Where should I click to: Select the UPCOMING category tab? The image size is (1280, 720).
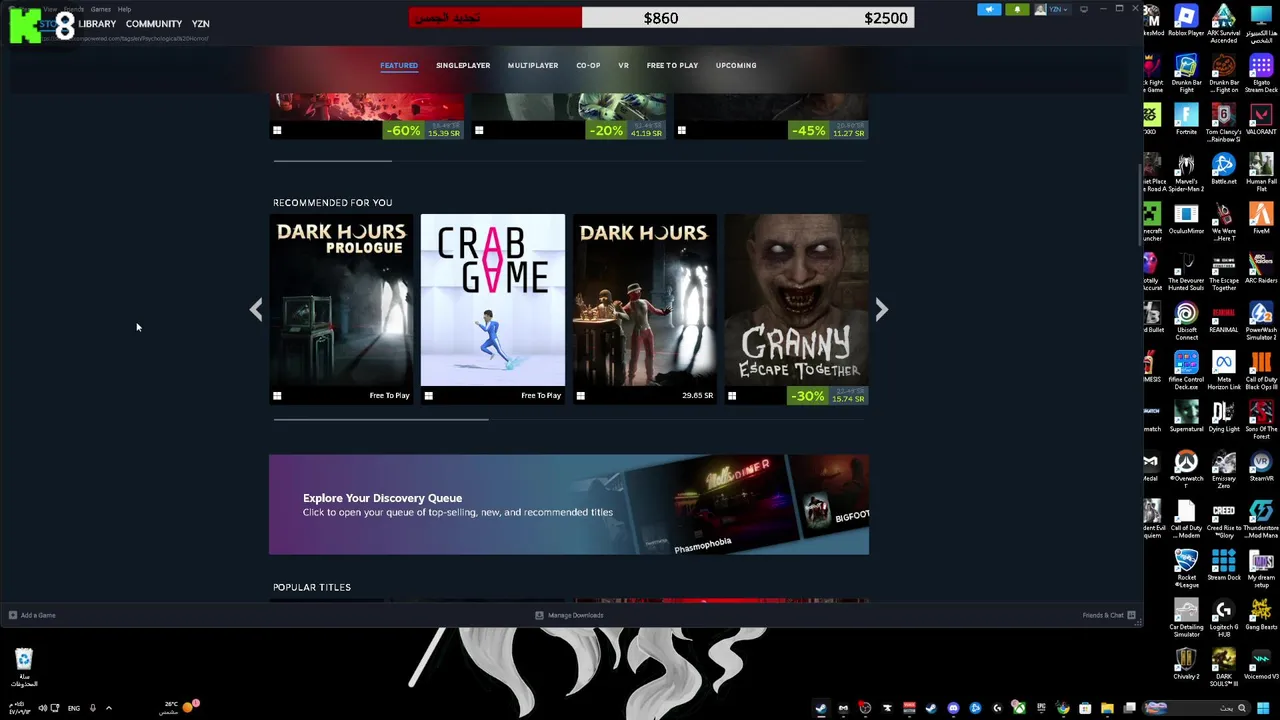(x=736, y=66)
